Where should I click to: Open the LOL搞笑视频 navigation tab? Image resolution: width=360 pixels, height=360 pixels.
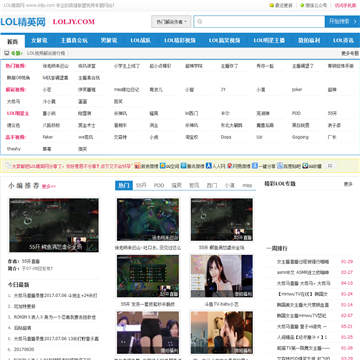coord(225,41)
